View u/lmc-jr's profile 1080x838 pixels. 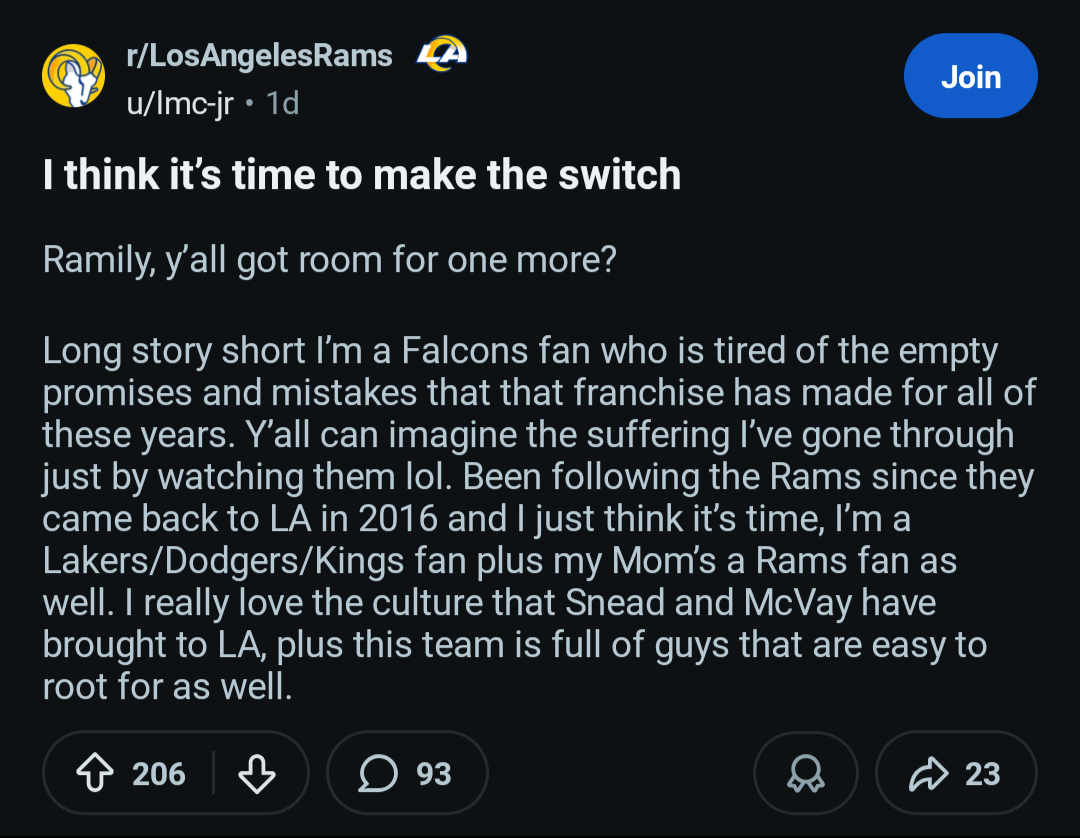(179, 103)
